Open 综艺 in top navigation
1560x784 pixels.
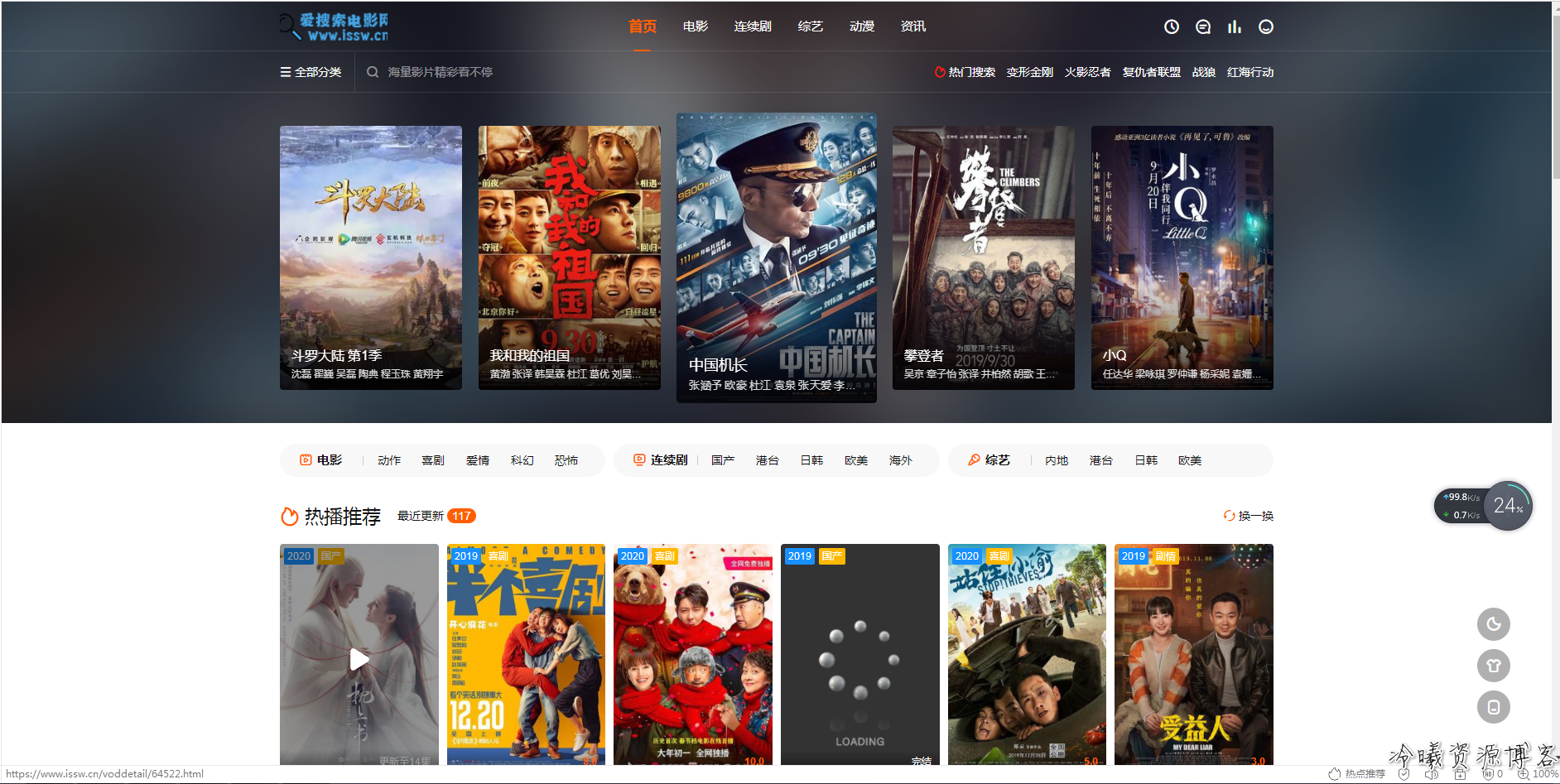tap(810, 26)
